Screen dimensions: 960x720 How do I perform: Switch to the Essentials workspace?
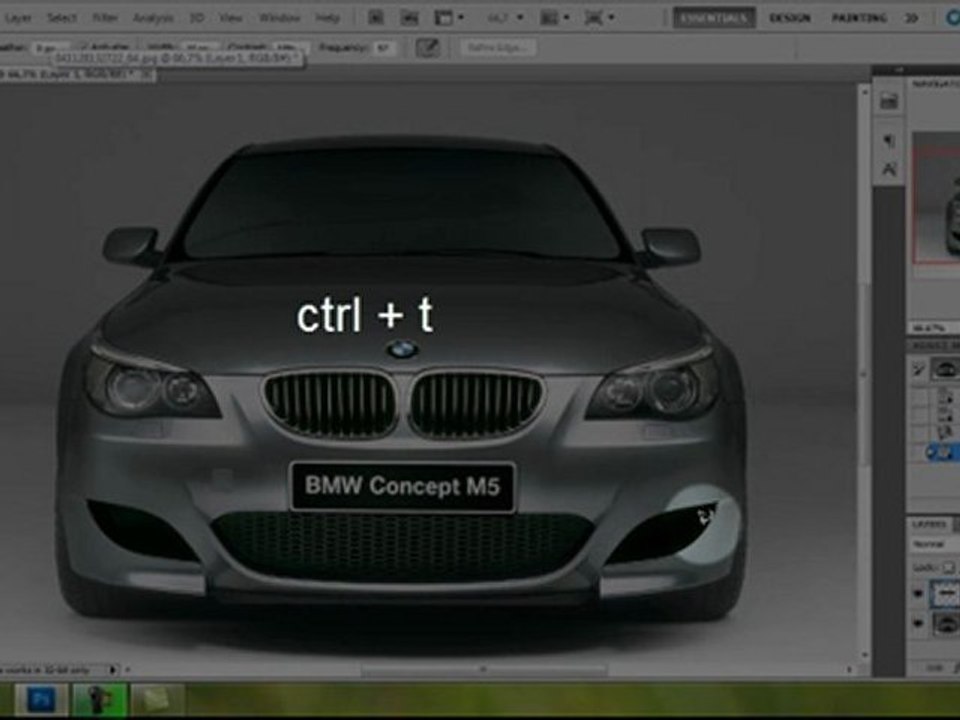pyautogui.click(x=714, y=18)
